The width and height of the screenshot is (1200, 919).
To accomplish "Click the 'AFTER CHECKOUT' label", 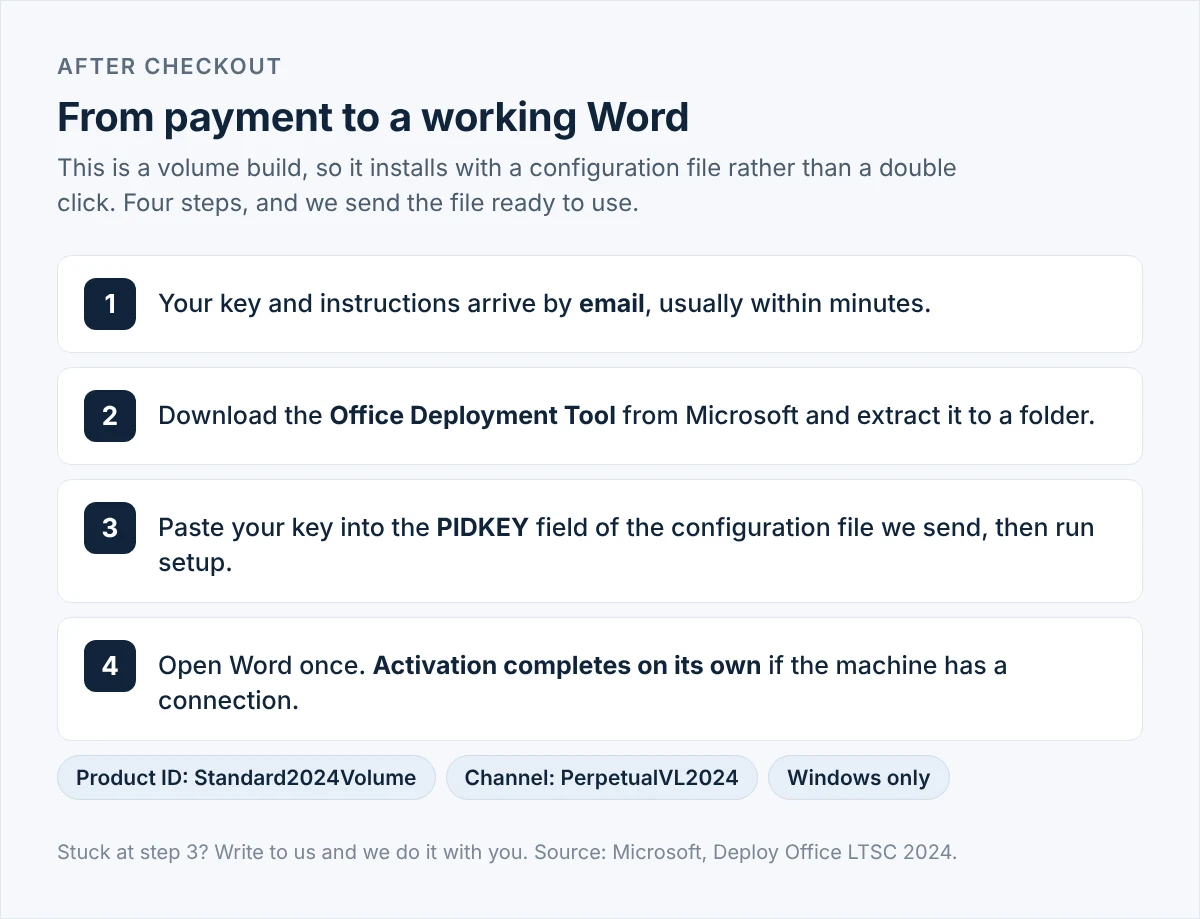I will pyautogui.click(x=170, y=67).
